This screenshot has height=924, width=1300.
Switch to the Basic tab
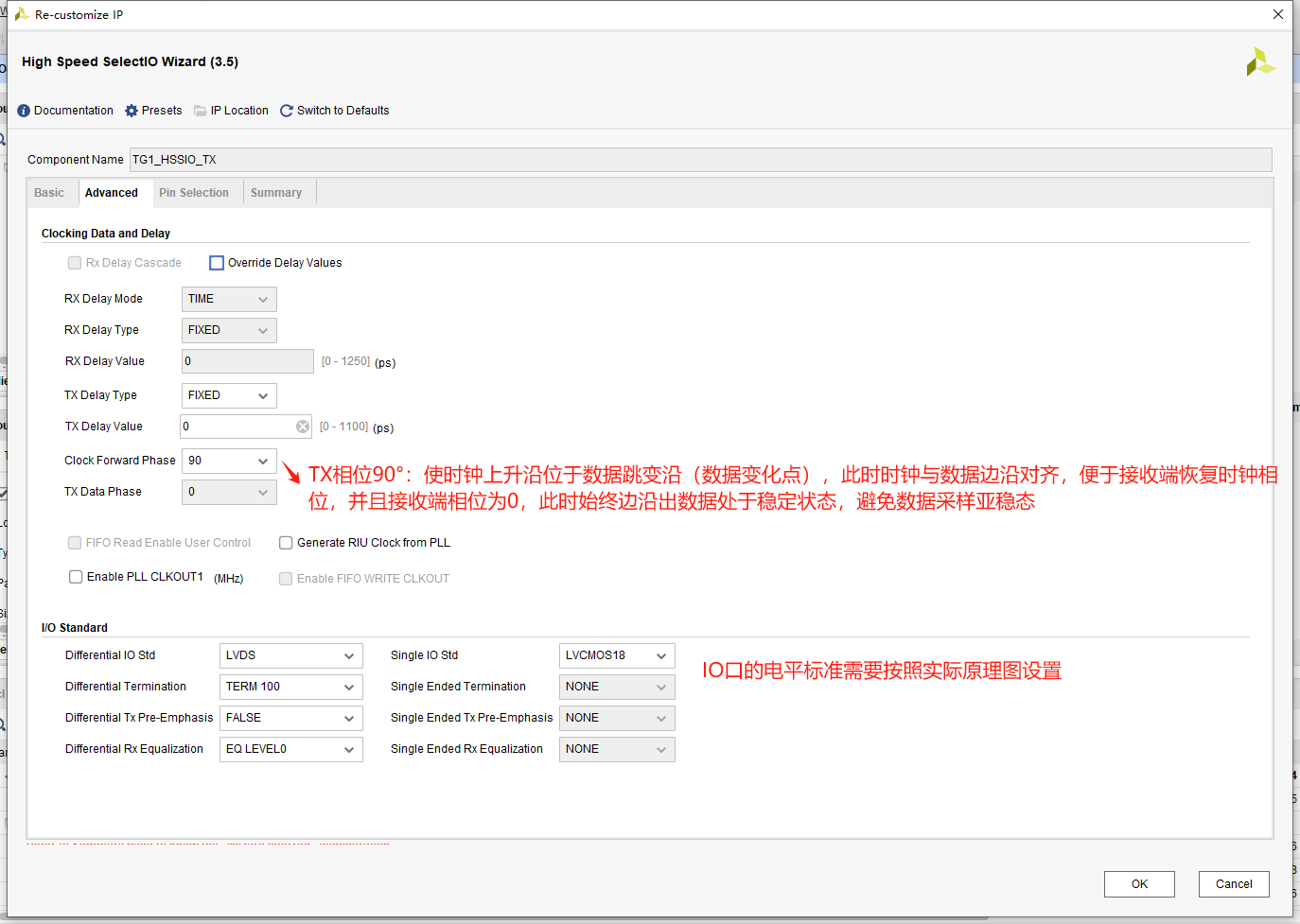click(x=49, y=193)
